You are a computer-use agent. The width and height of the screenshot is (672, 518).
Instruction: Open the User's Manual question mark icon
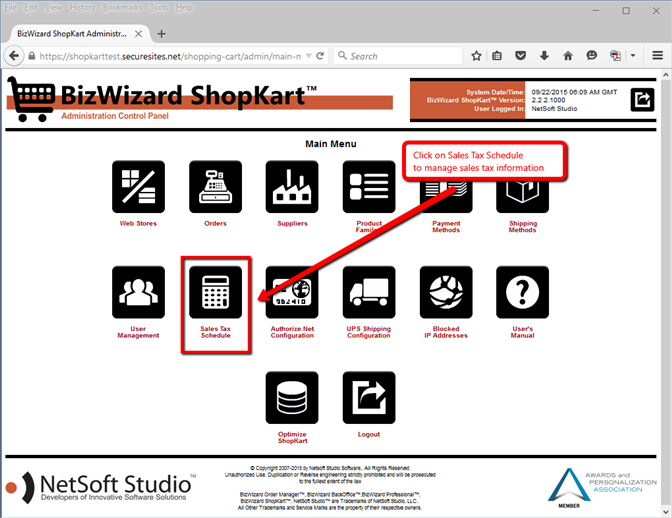click(522, 292)
